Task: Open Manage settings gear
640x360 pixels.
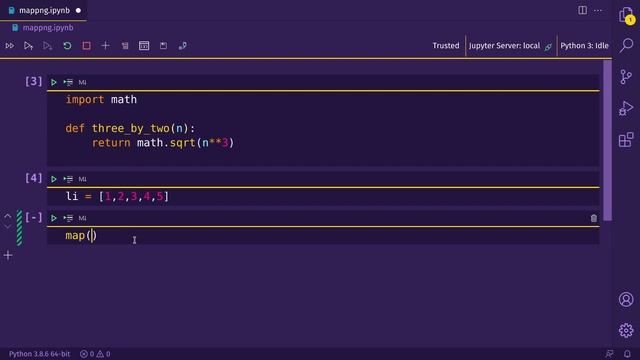Action: (x=626, y=330)
